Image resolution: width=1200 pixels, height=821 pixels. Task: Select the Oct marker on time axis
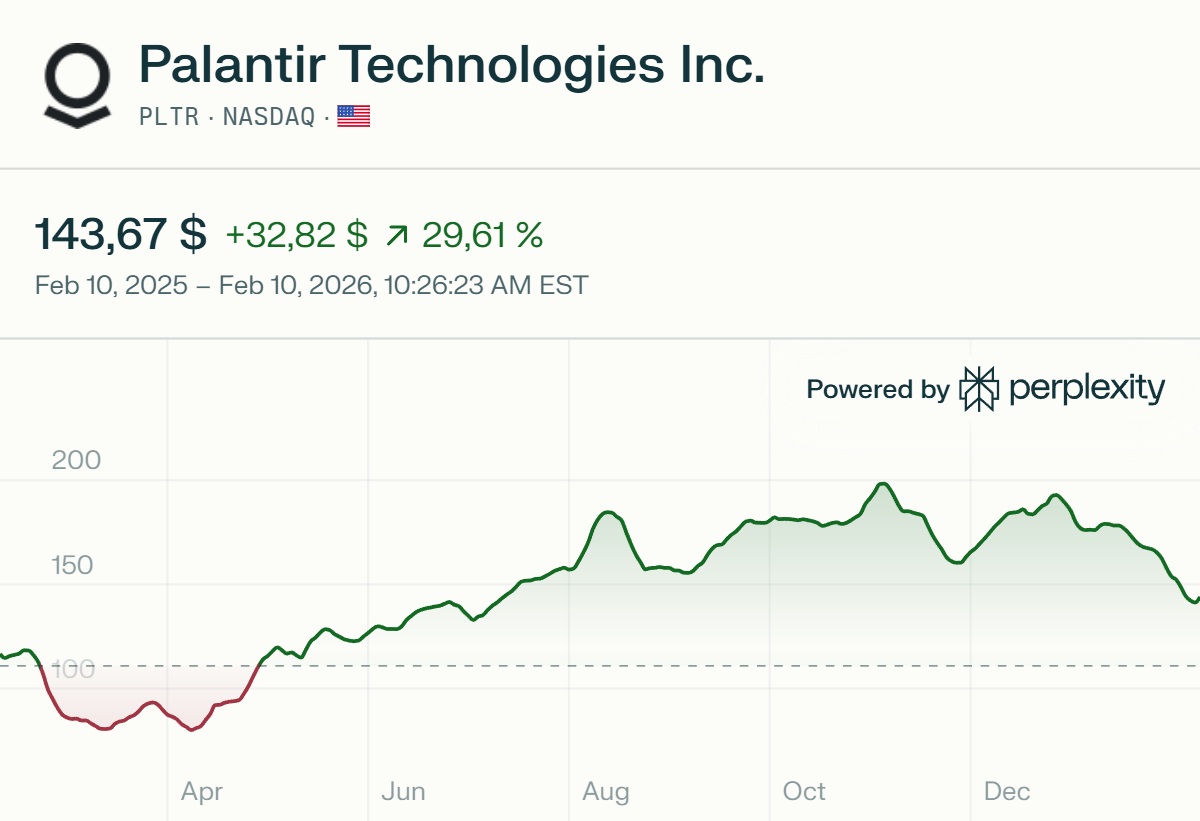pyautogui.click(x=804, y=792)
